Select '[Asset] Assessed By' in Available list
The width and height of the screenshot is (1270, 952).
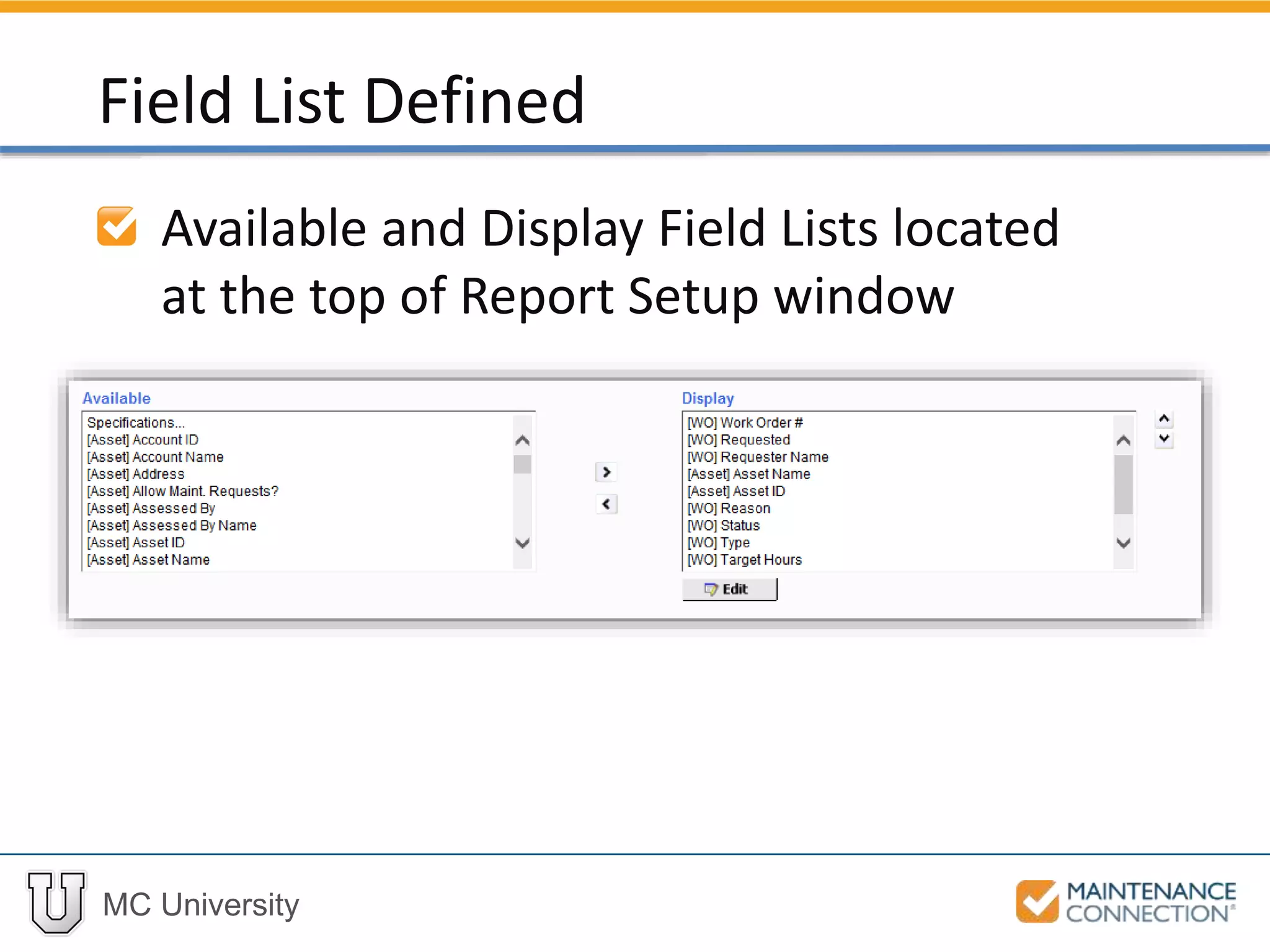click(151, 509)
